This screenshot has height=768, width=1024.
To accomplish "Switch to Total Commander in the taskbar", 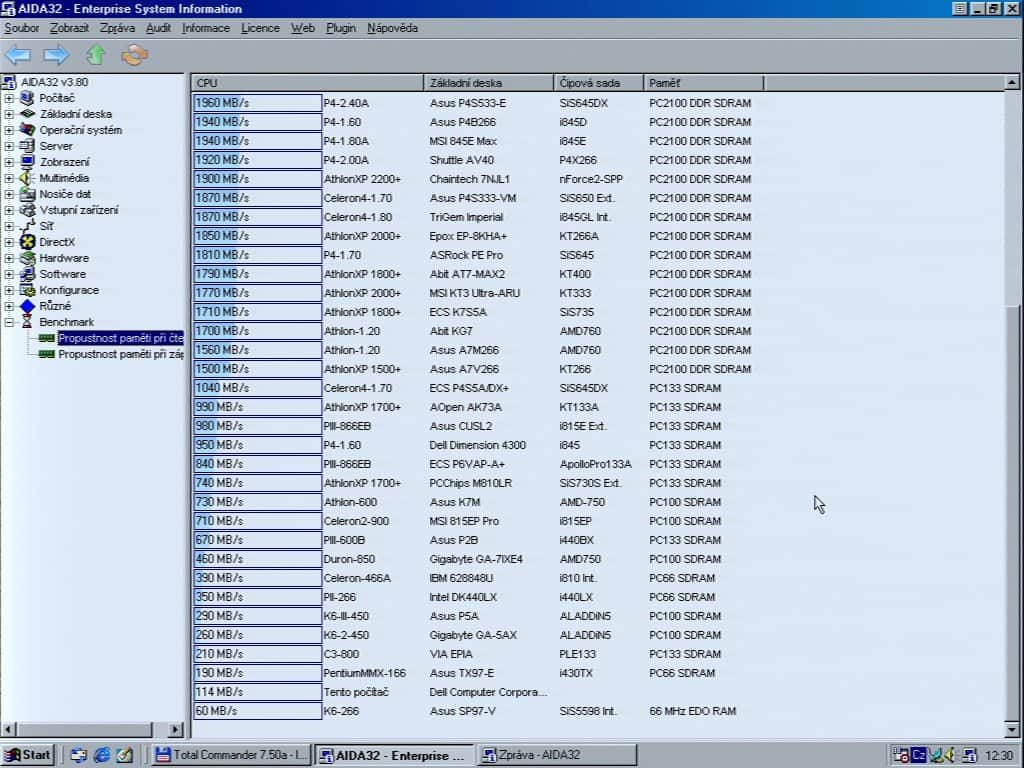I will (x=231, y=755).
